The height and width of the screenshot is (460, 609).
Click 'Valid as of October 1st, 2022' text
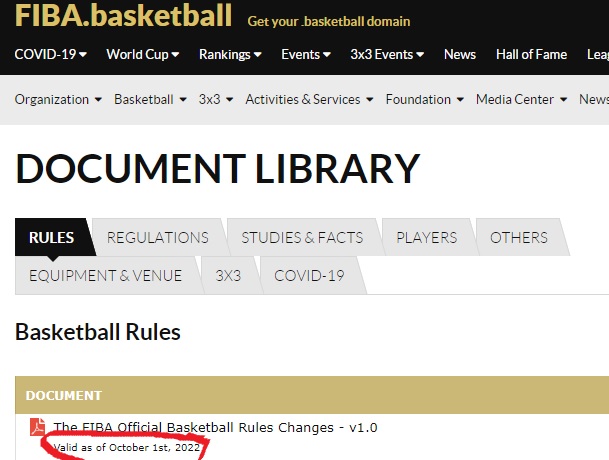click(127, 448)
